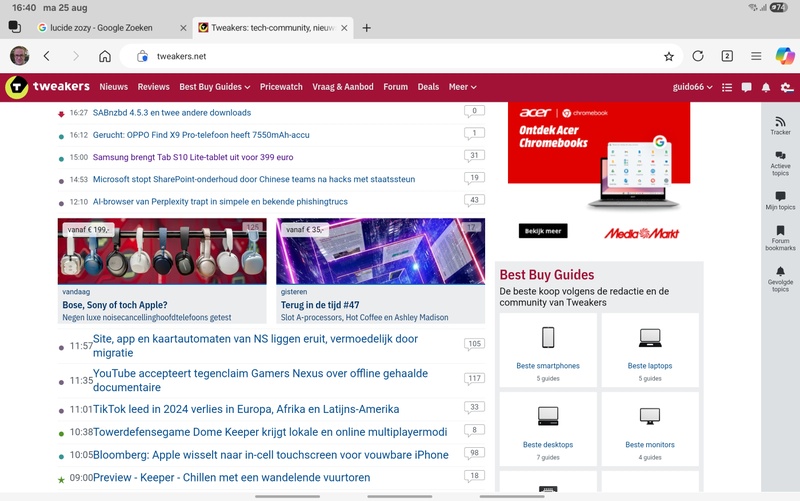Open Mijn topics in sidebar
Image resolution: width=800 pixels, height=501 pixels.
pyautogui.click(x=780, y=201)
